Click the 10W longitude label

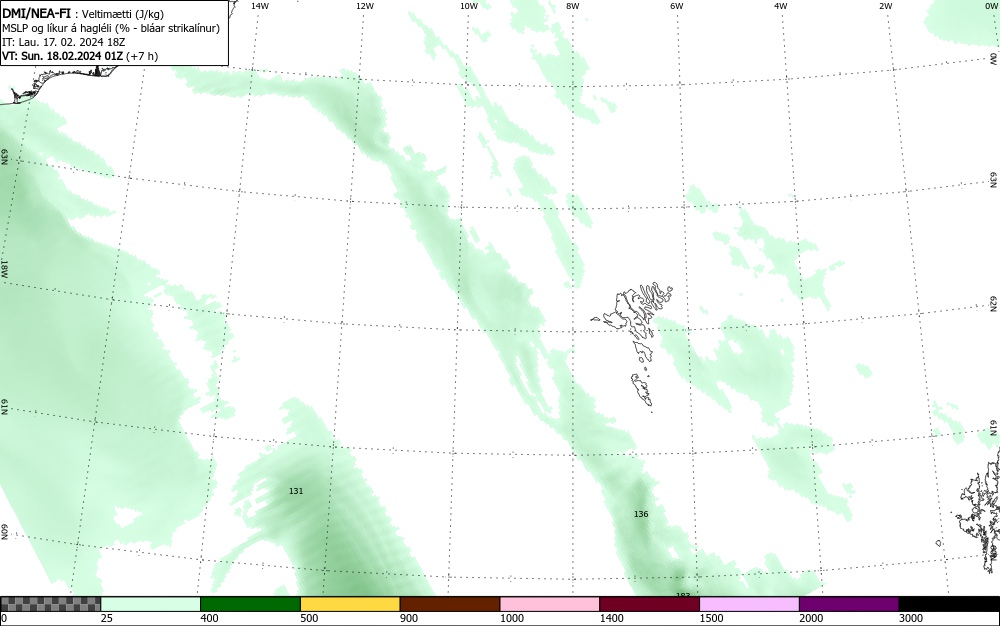[469, 6]
